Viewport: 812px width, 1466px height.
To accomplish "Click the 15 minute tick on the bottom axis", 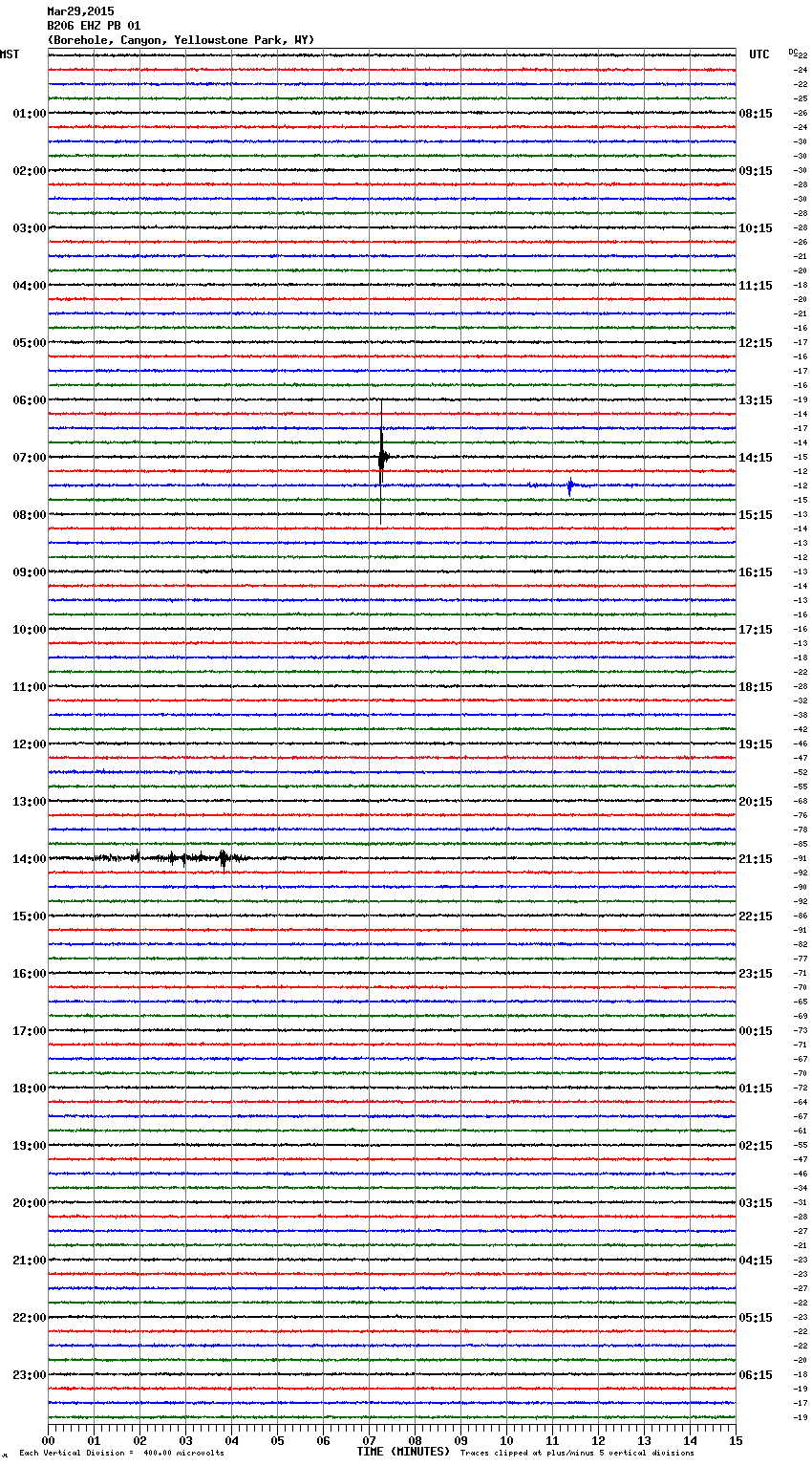I will (736, 1440).
